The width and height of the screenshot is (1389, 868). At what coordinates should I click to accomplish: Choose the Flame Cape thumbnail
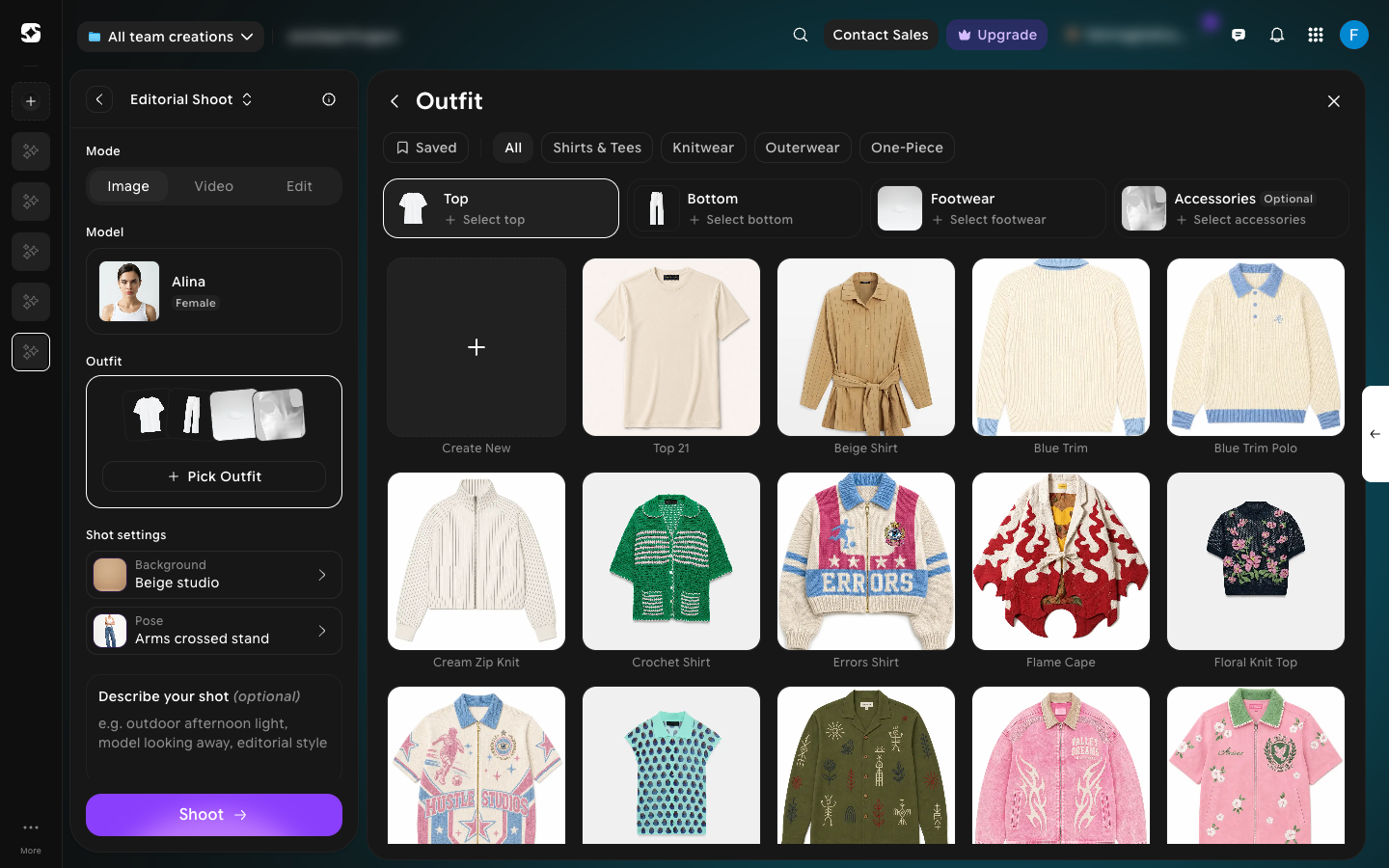point(1061,561)
